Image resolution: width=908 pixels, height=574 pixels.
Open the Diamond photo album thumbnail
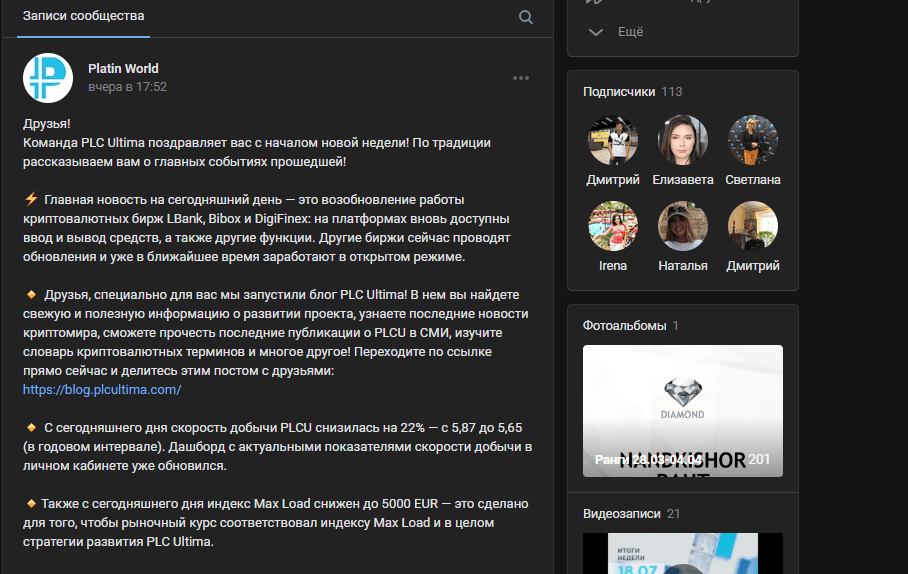[683, 410]
